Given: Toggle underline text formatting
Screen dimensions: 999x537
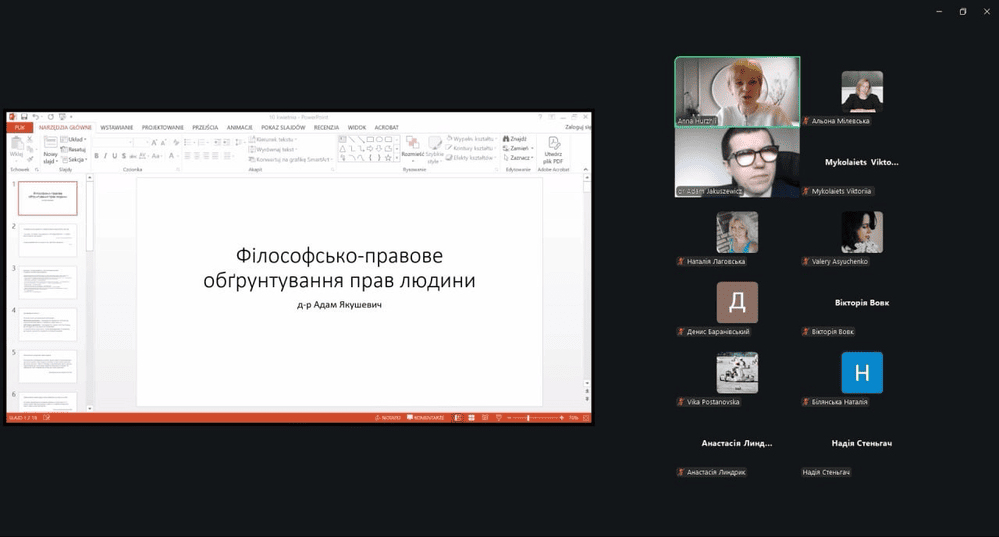Looking at the screenshot, I should 114,156.
